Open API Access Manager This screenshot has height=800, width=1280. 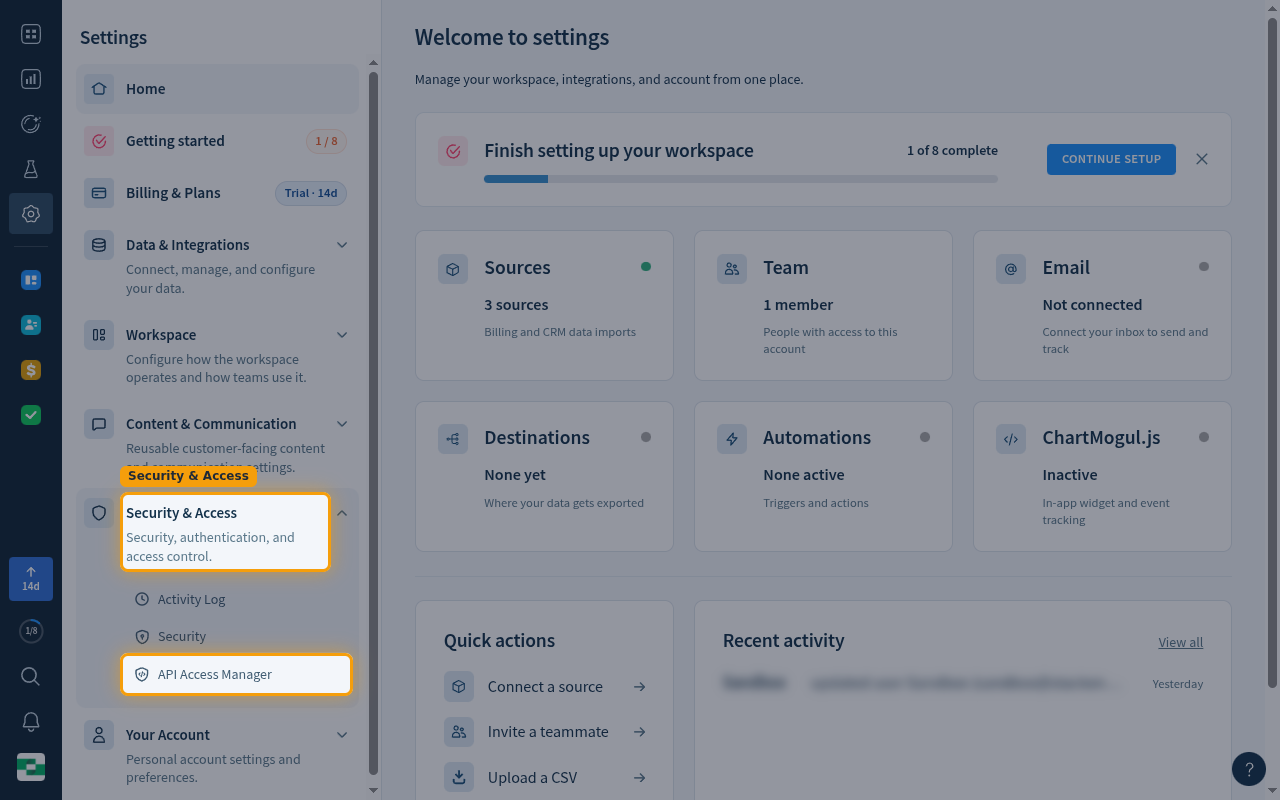[237, 674]
